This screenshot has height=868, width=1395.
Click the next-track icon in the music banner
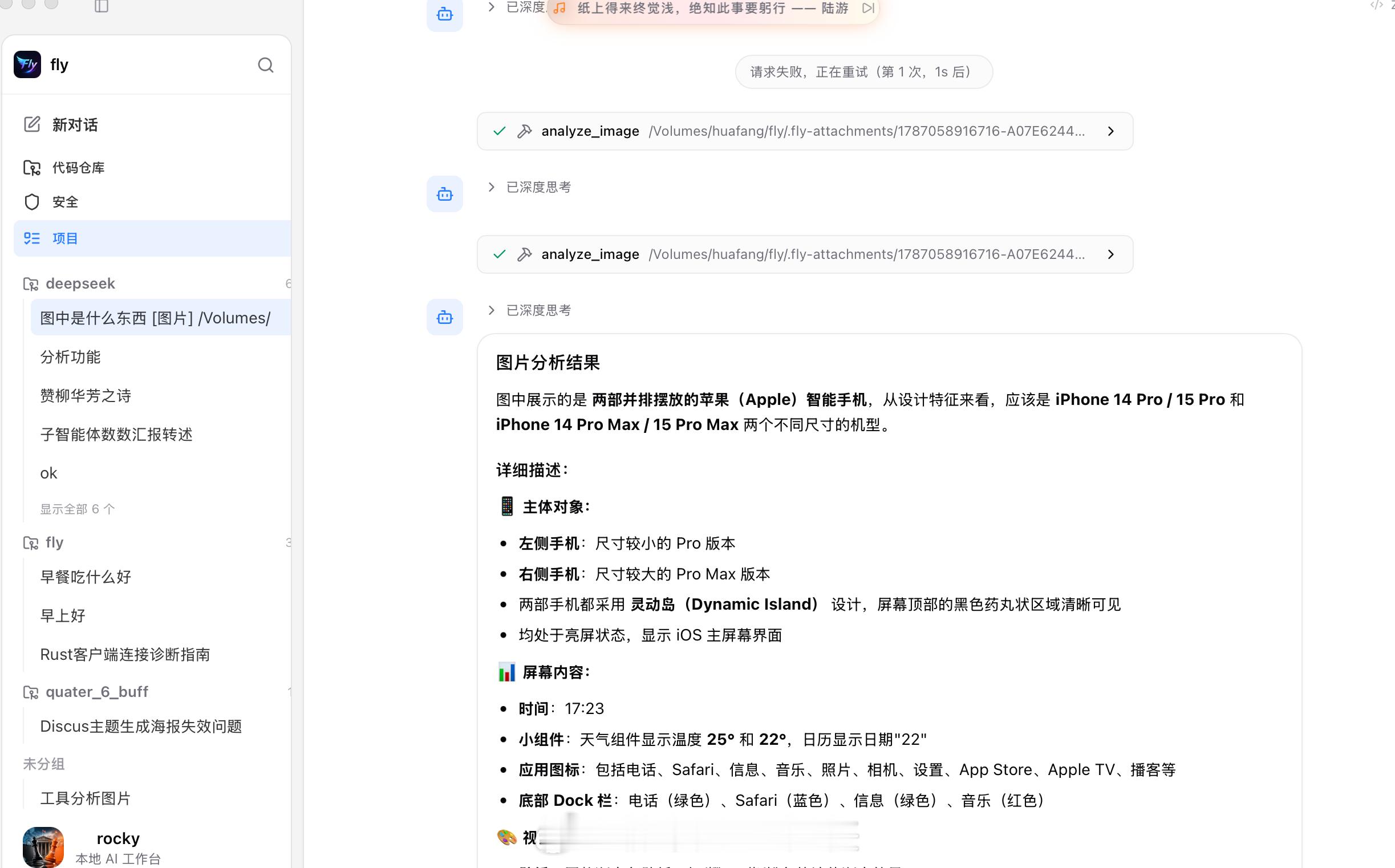(x=868, y=8)
